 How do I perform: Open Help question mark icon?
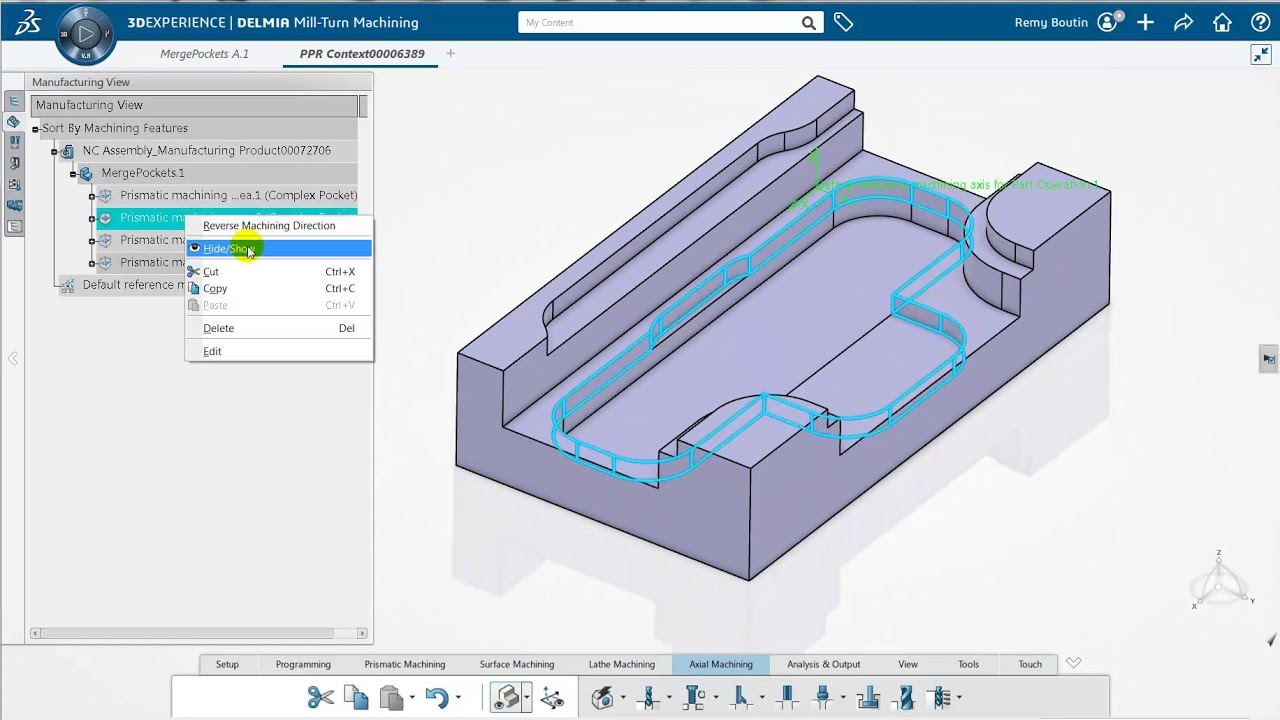pyautogui.click(x=1260, y=22)
